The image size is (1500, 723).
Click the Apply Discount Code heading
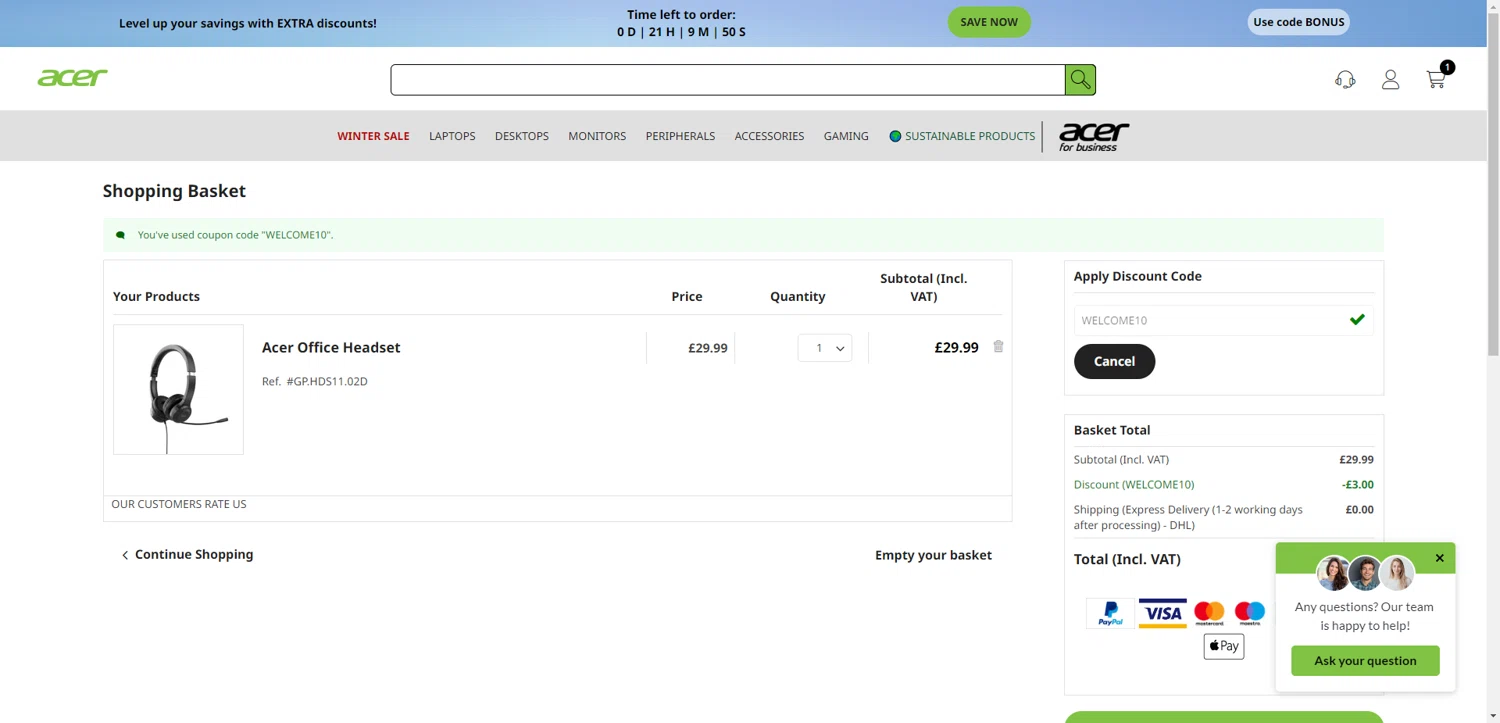point(1138,276)
